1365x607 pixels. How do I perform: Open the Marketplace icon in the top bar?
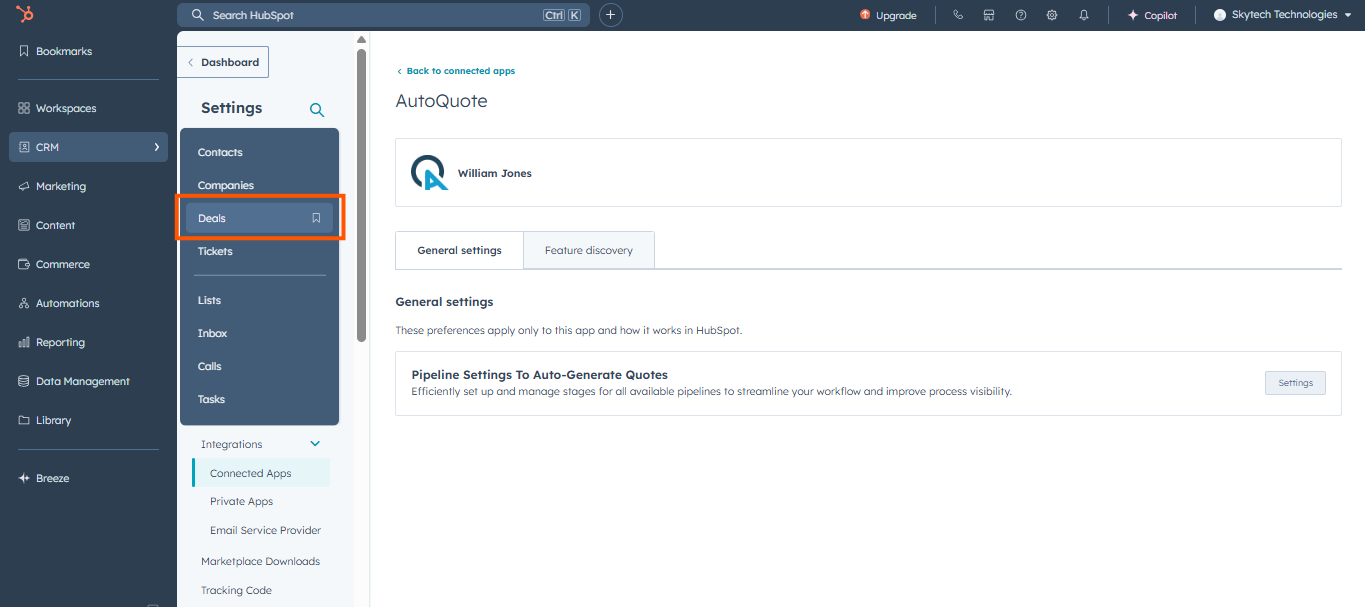989,14
